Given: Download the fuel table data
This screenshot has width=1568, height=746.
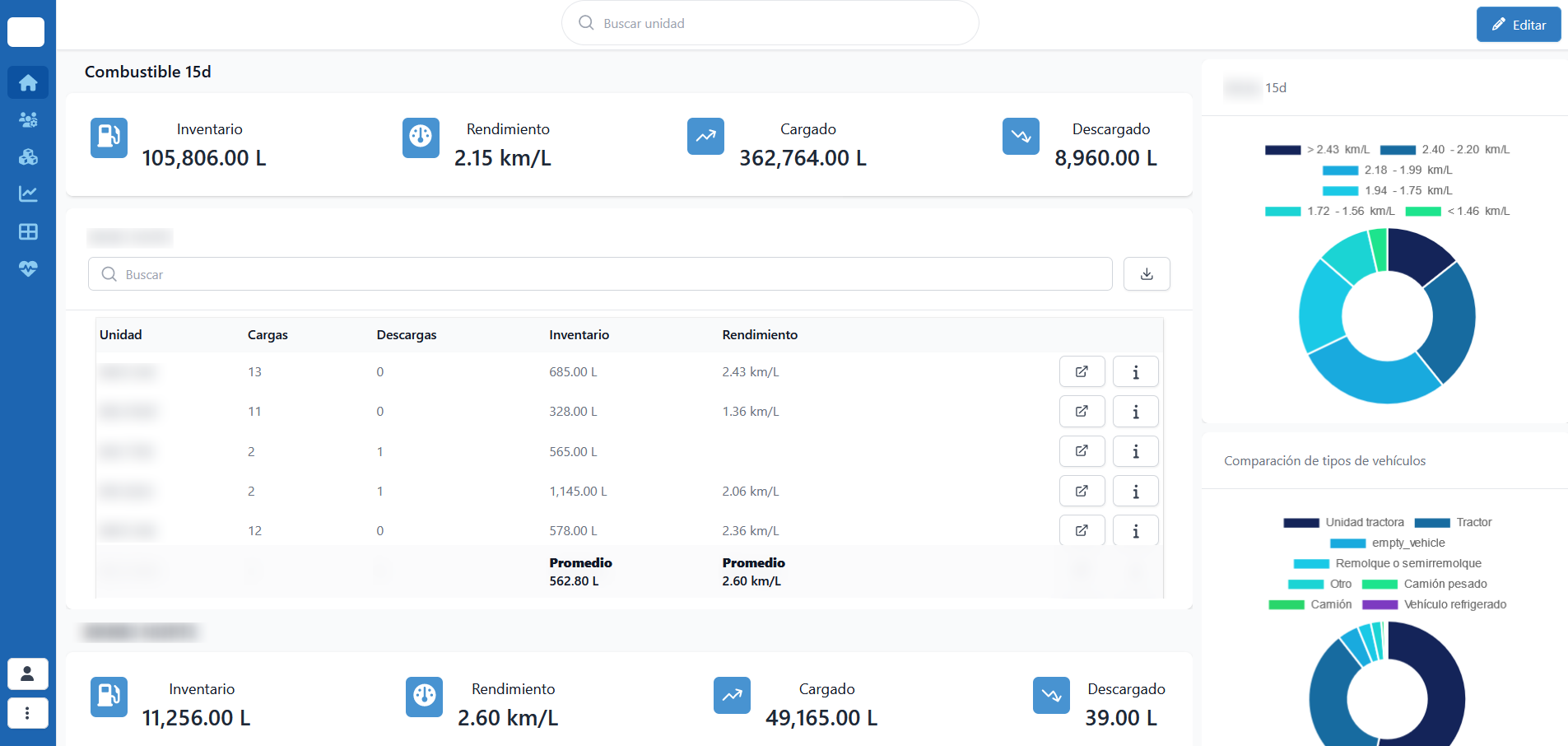Looking at the screenshot, I should point(1146,274).
